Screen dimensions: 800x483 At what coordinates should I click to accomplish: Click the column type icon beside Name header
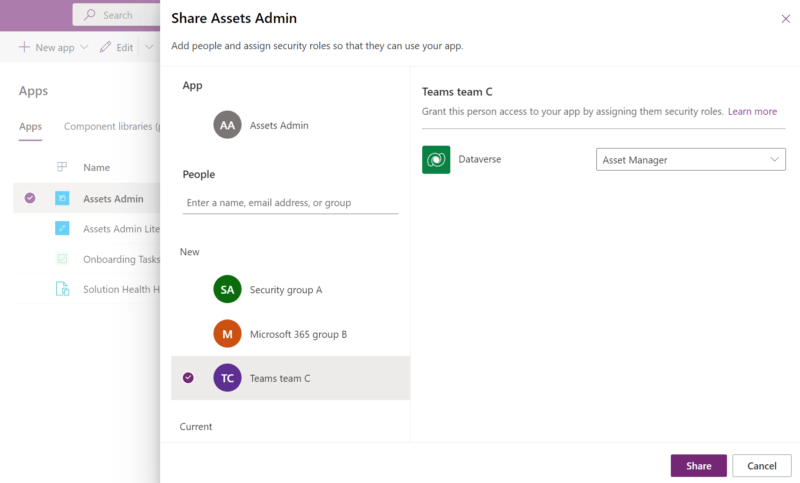[62, 167]
